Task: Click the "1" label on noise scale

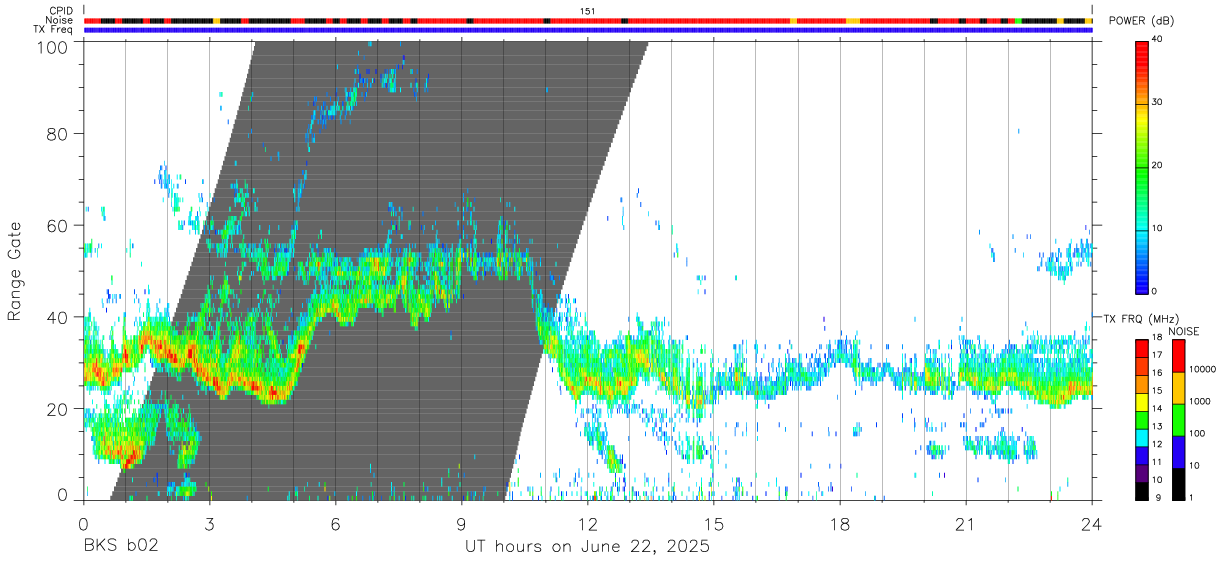Action: pyautogui.click(x=1193, y=497)
